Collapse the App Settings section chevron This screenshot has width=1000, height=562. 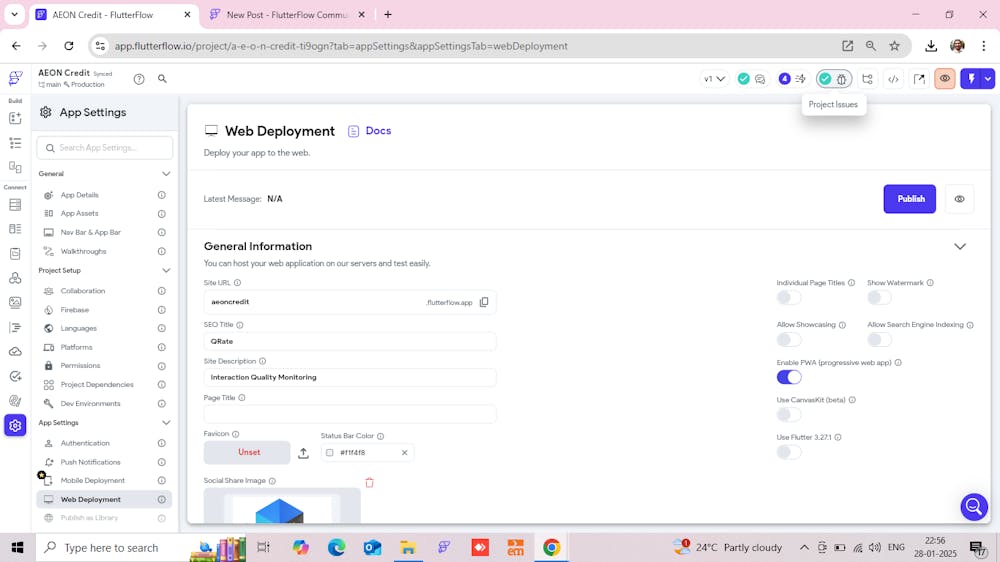pyautogui.click(x=166, y=423)
